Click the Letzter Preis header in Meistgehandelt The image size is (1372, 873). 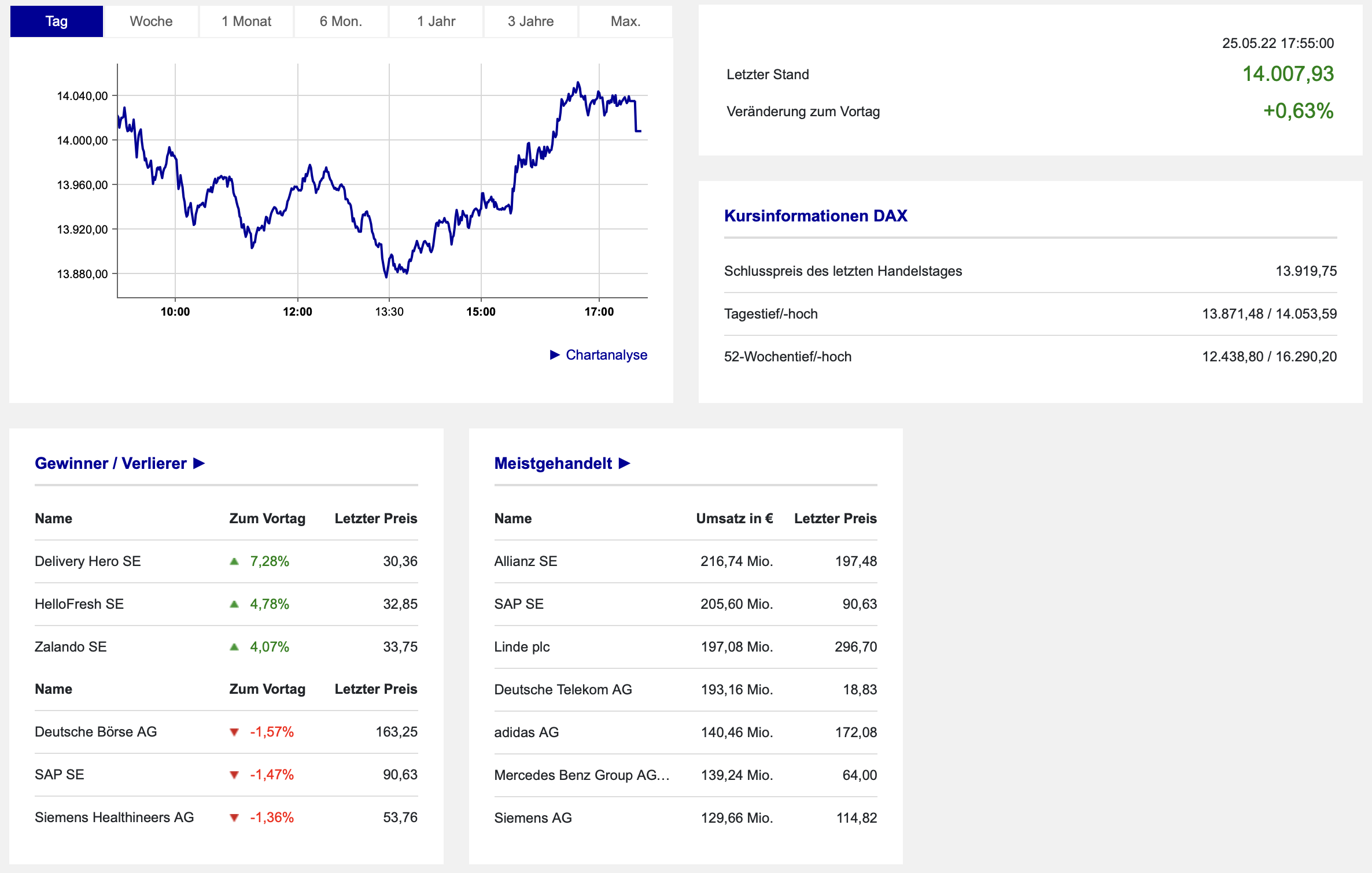tap(835, 519)
